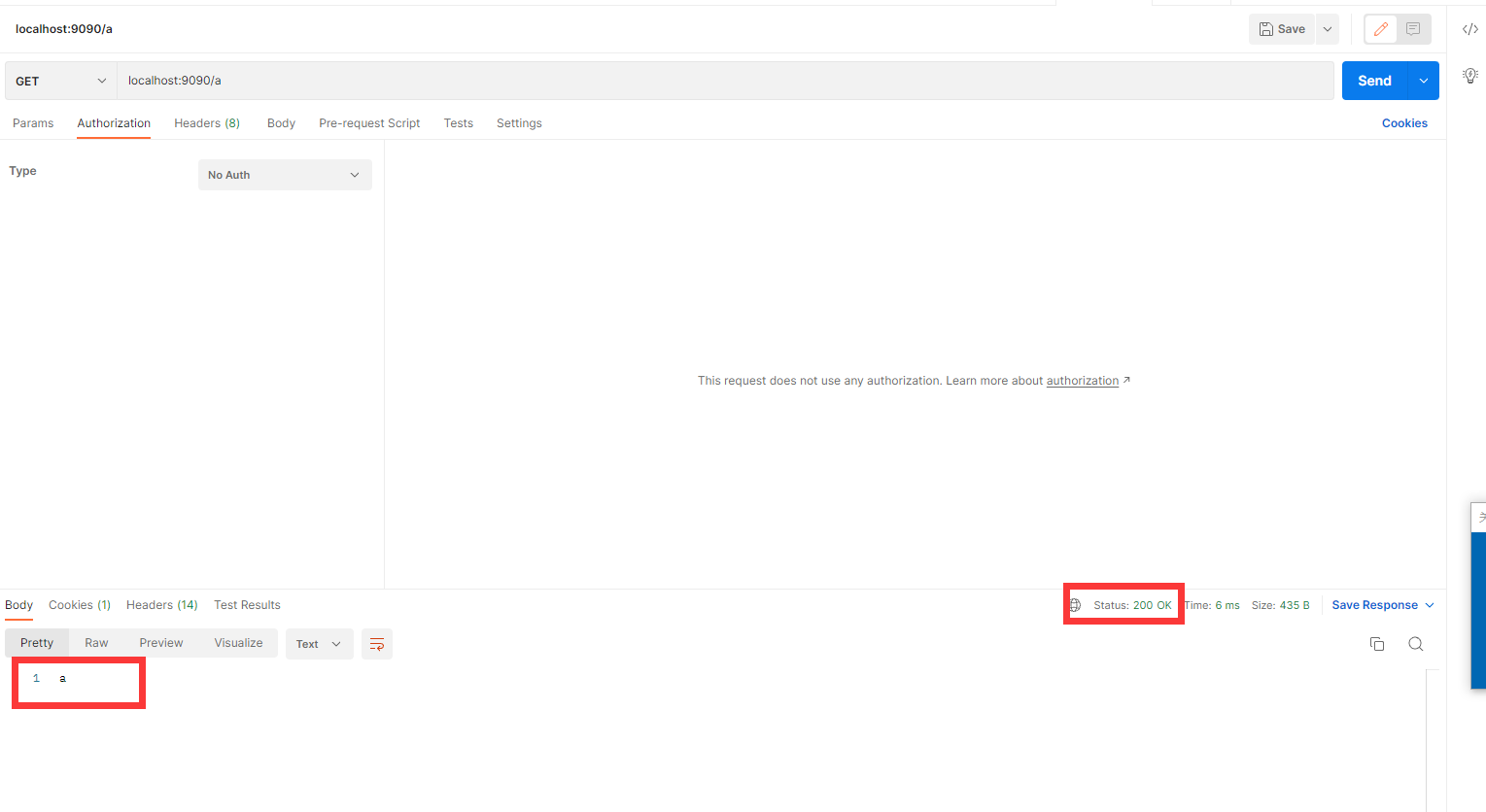Toggle the line wrap icon
The width and height of the screenshot is (1486, 812).
(377, 644)
